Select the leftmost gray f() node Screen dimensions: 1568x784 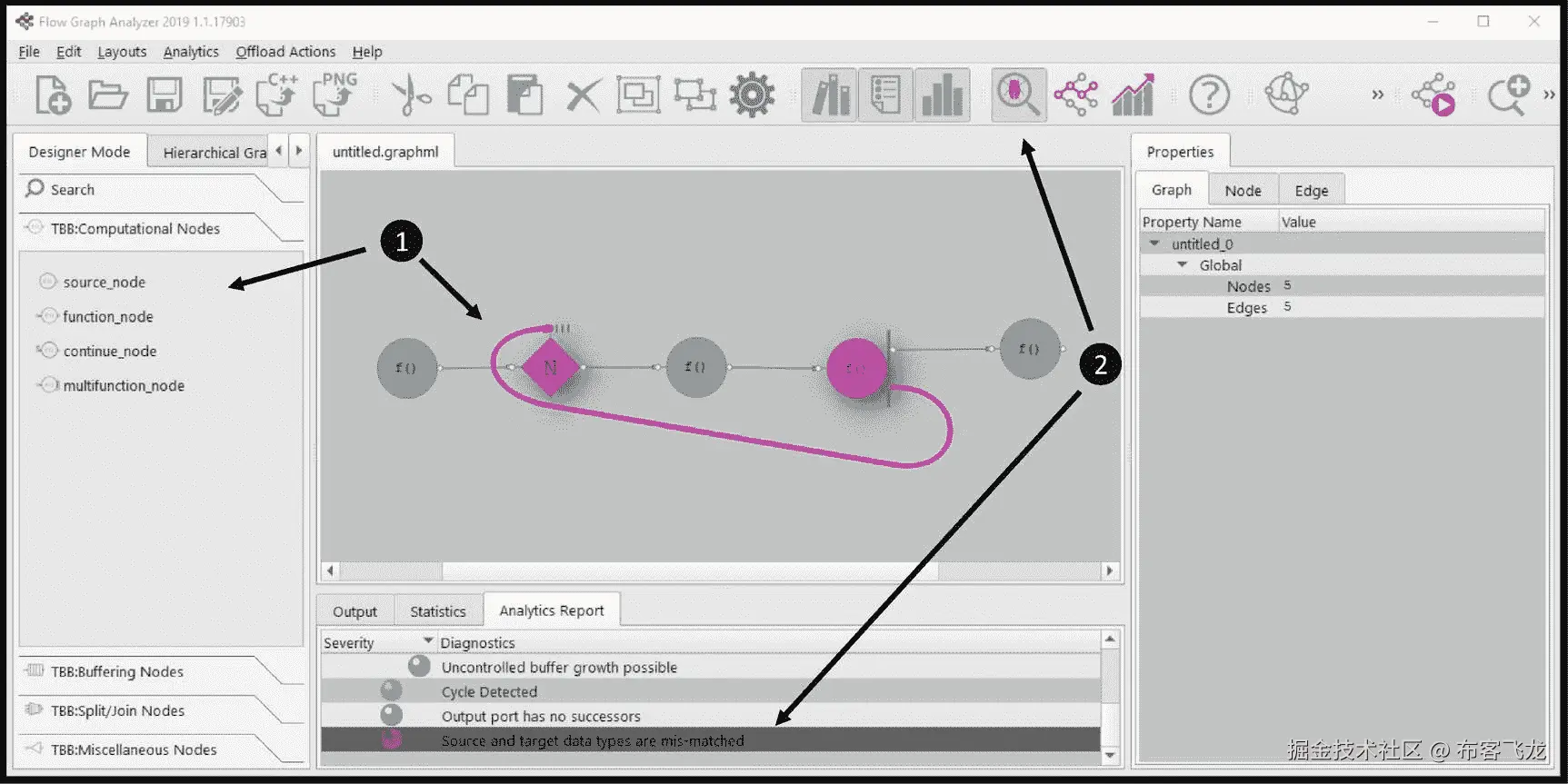[406, 367]
